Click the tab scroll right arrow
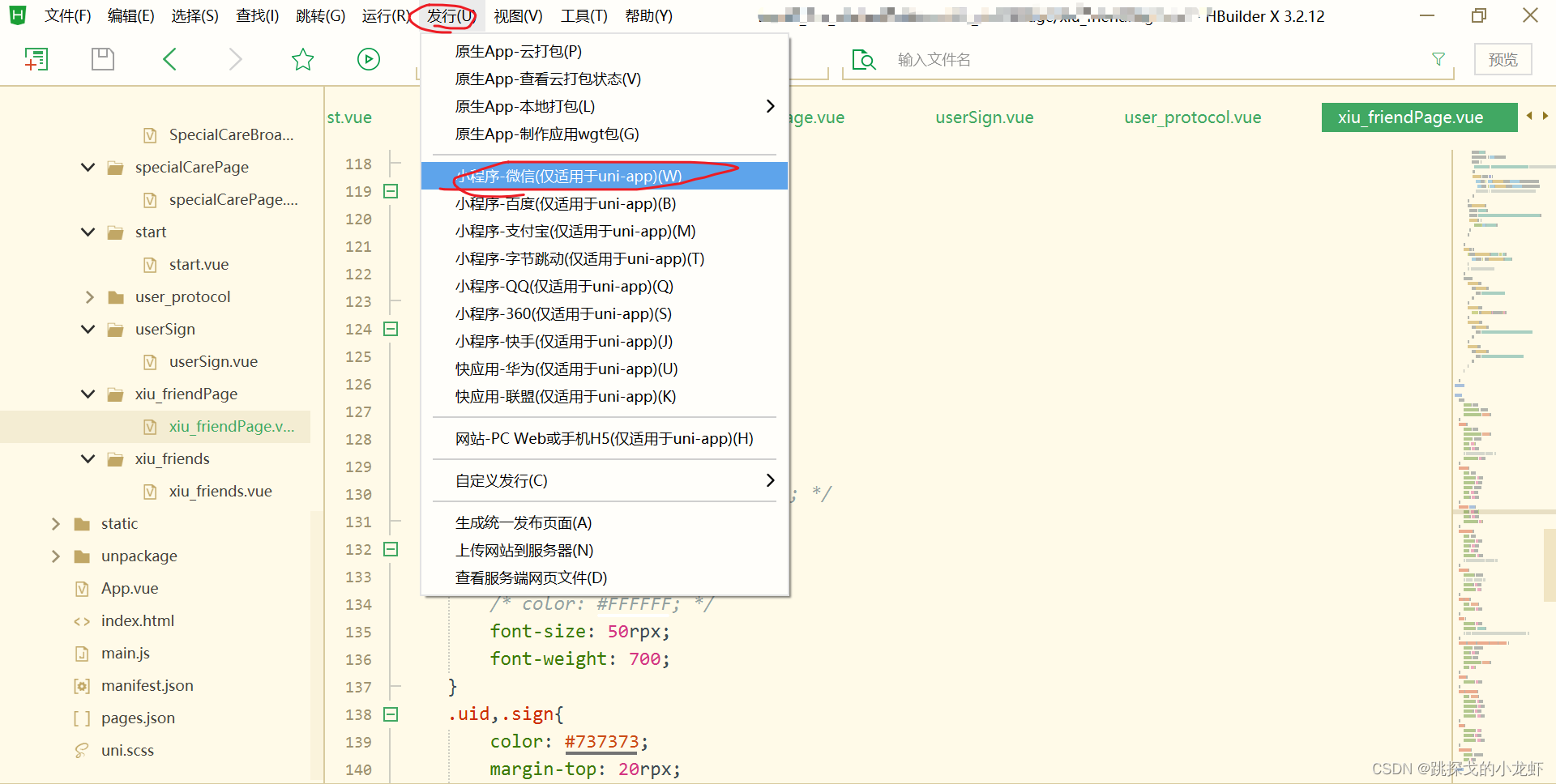The image size is (1556, 784). pos(1545,116)
